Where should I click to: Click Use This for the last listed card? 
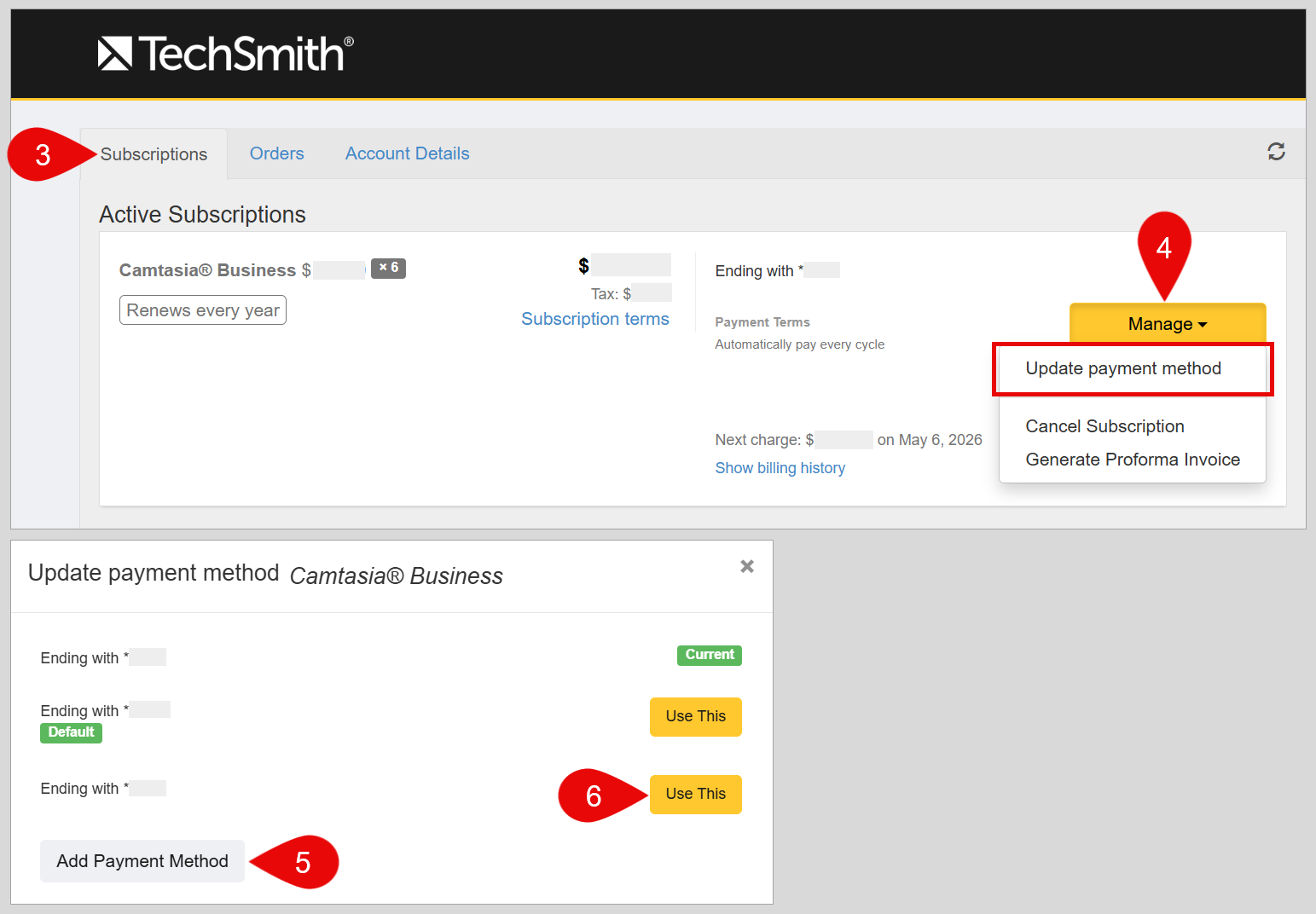coord(696,795)
